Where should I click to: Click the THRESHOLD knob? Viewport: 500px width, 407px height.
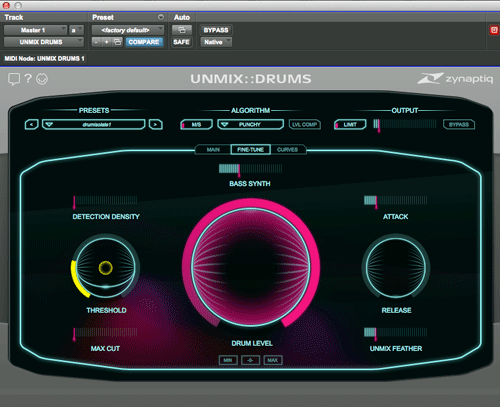tap(105, 267)
